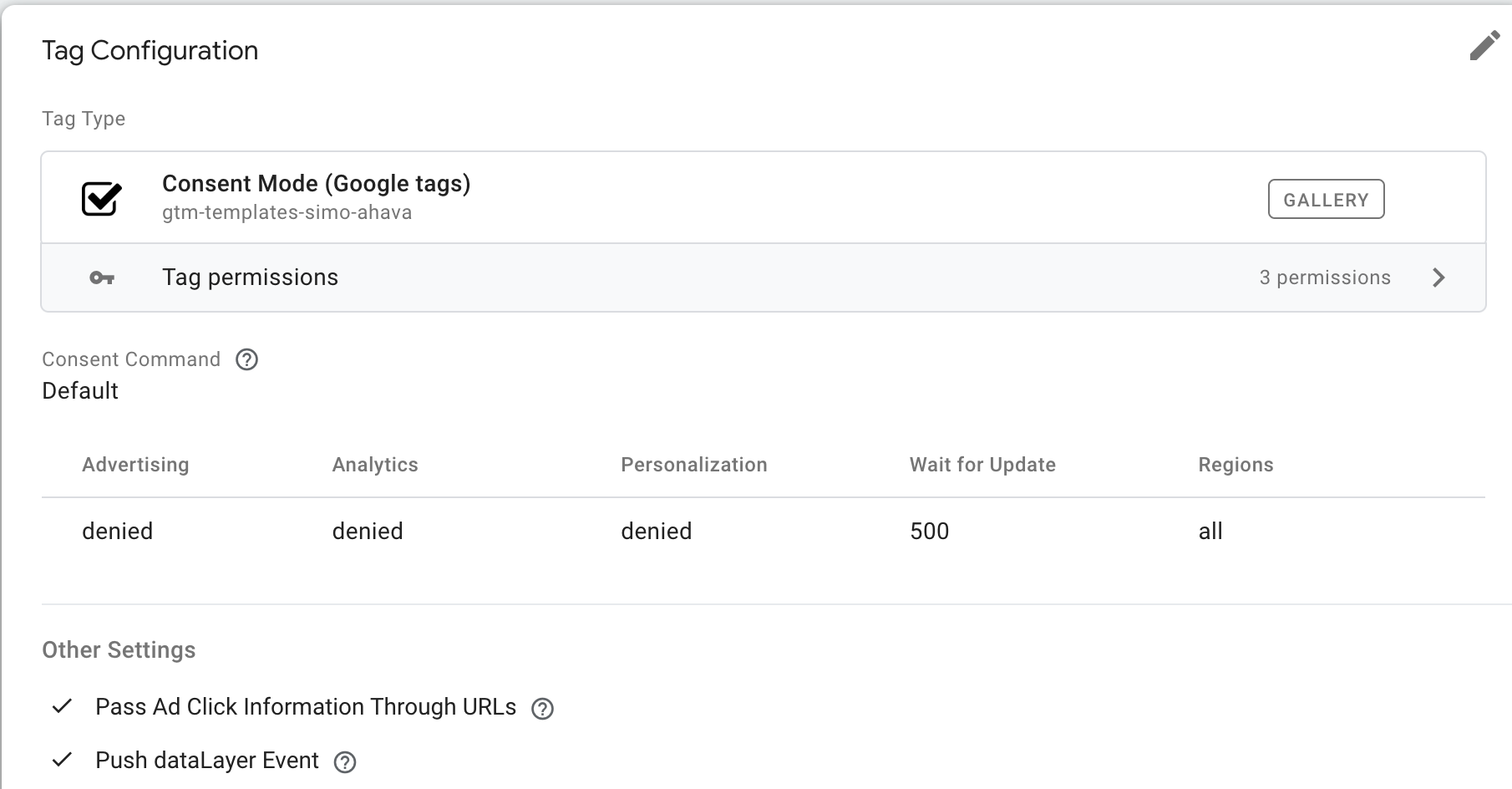Click the Regions value "all"
The height and width of the screenshot is (789, 1512).
click(x=1210, y=532)
